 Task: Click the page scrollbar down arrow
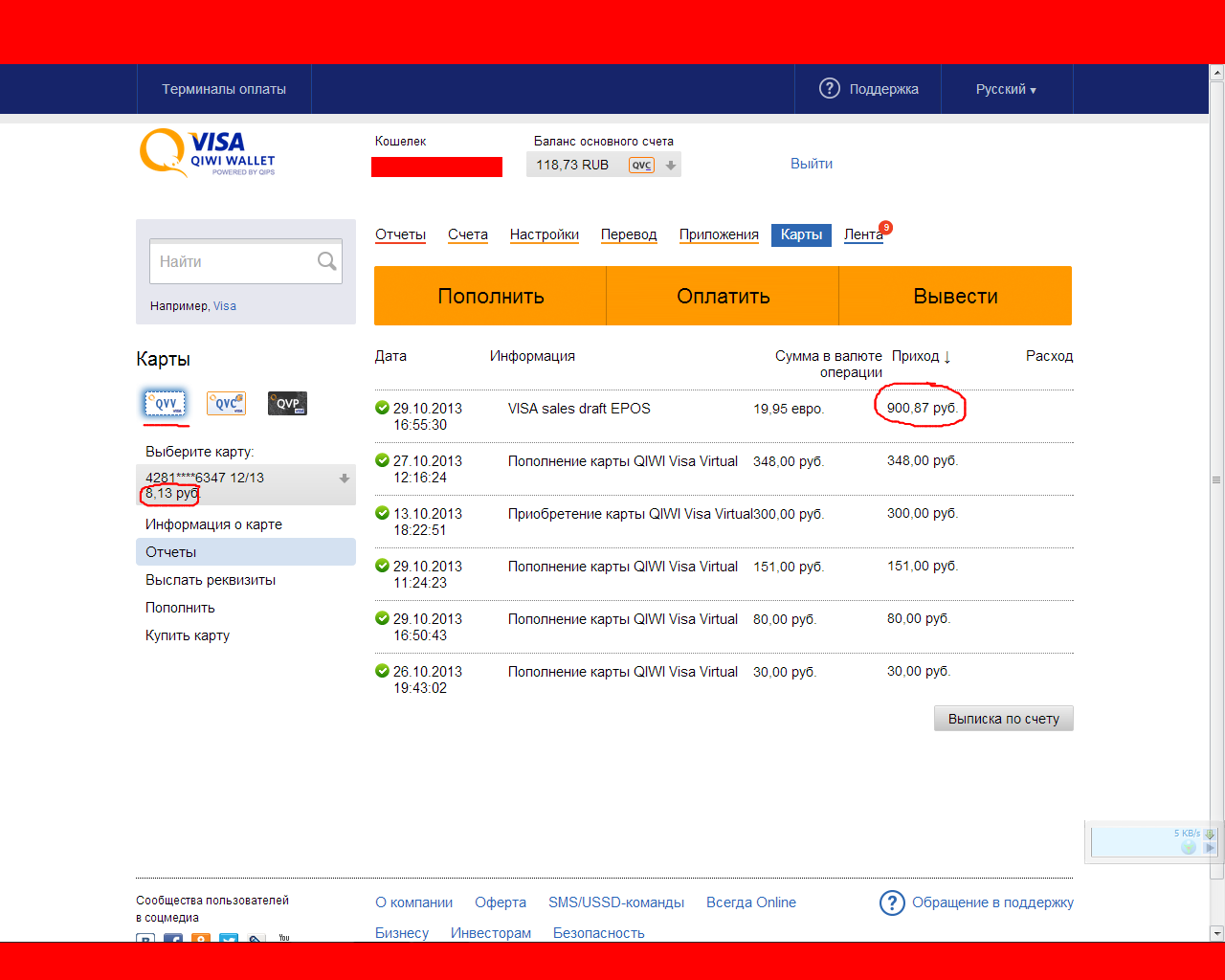tap(1217, 933)
